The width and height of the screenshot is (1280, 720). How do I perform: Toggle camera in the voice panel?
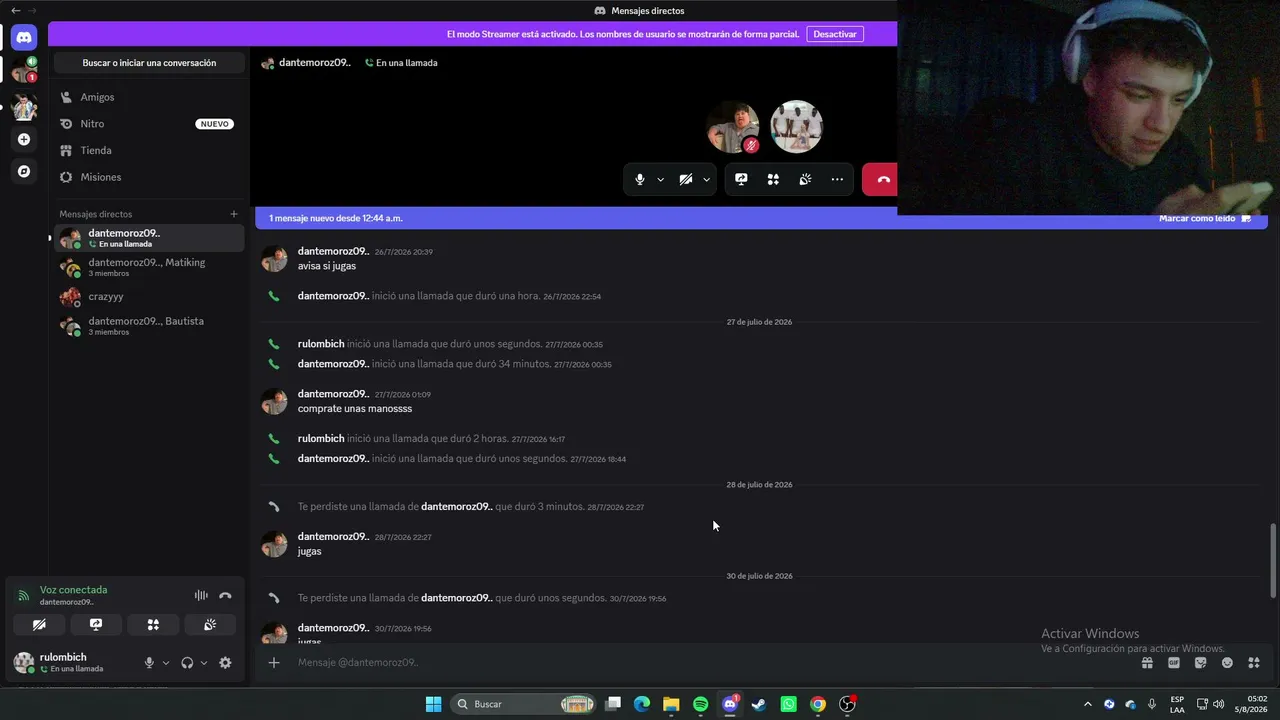tap(39, 625)
